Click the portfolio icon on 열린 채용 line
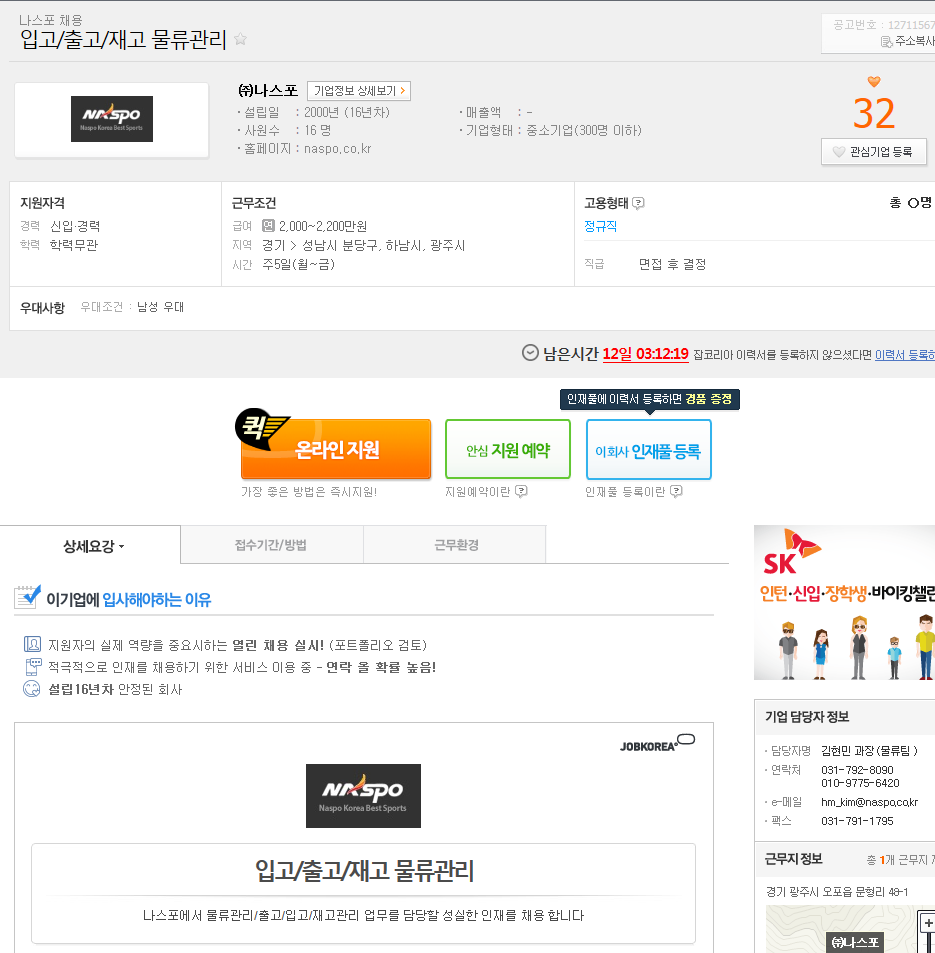935x953 pixels. (x=32, y=644)
